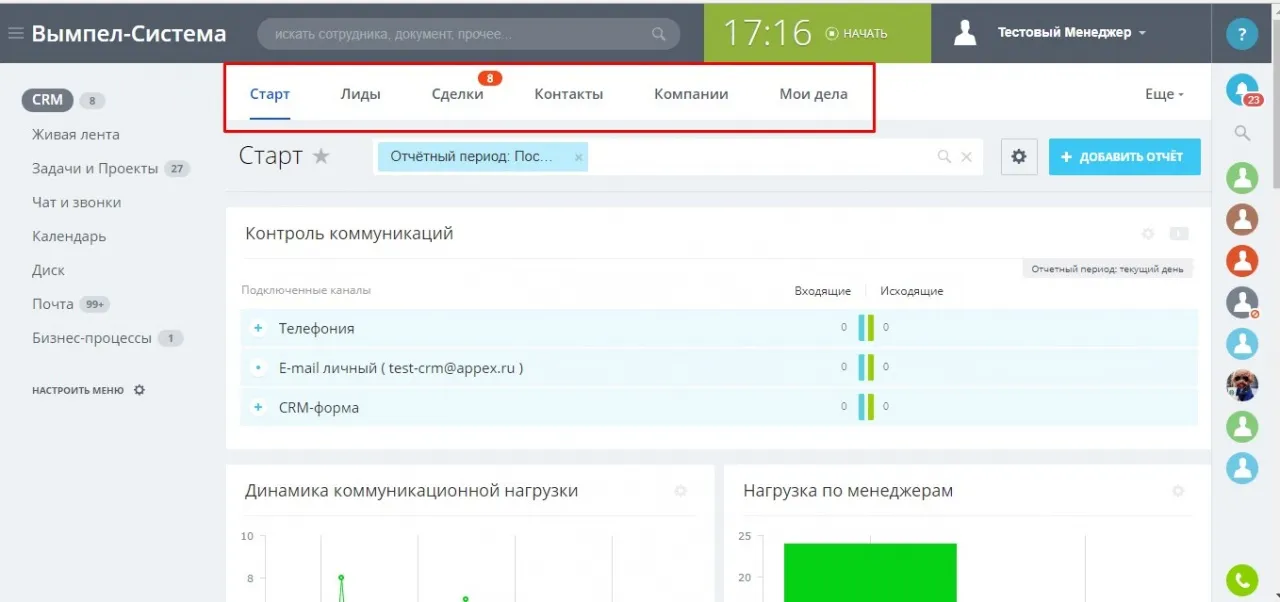Open navigation via the hamburger menu icon

point(16,30)
